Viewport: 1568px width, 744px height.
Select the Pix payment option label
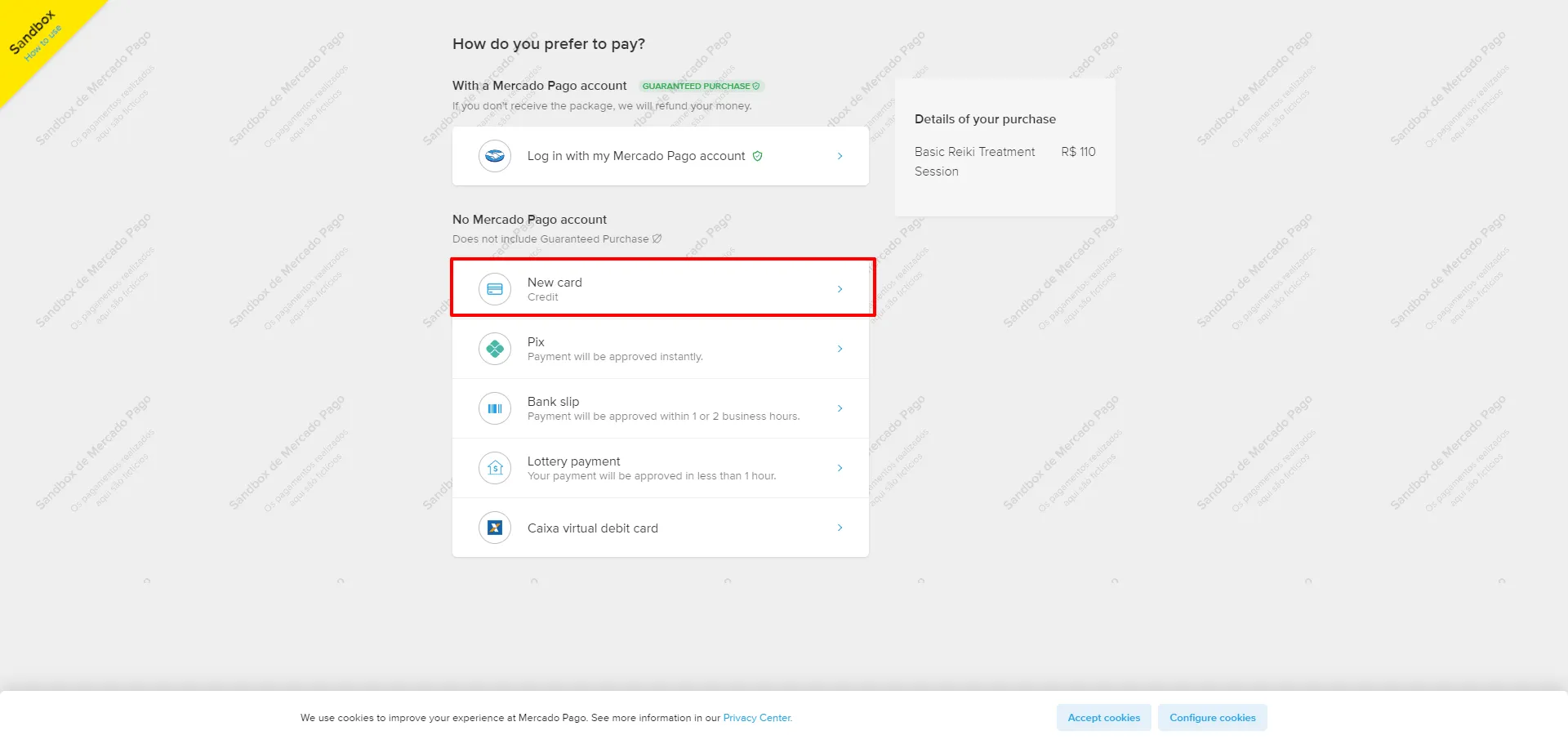coord(536,341)
